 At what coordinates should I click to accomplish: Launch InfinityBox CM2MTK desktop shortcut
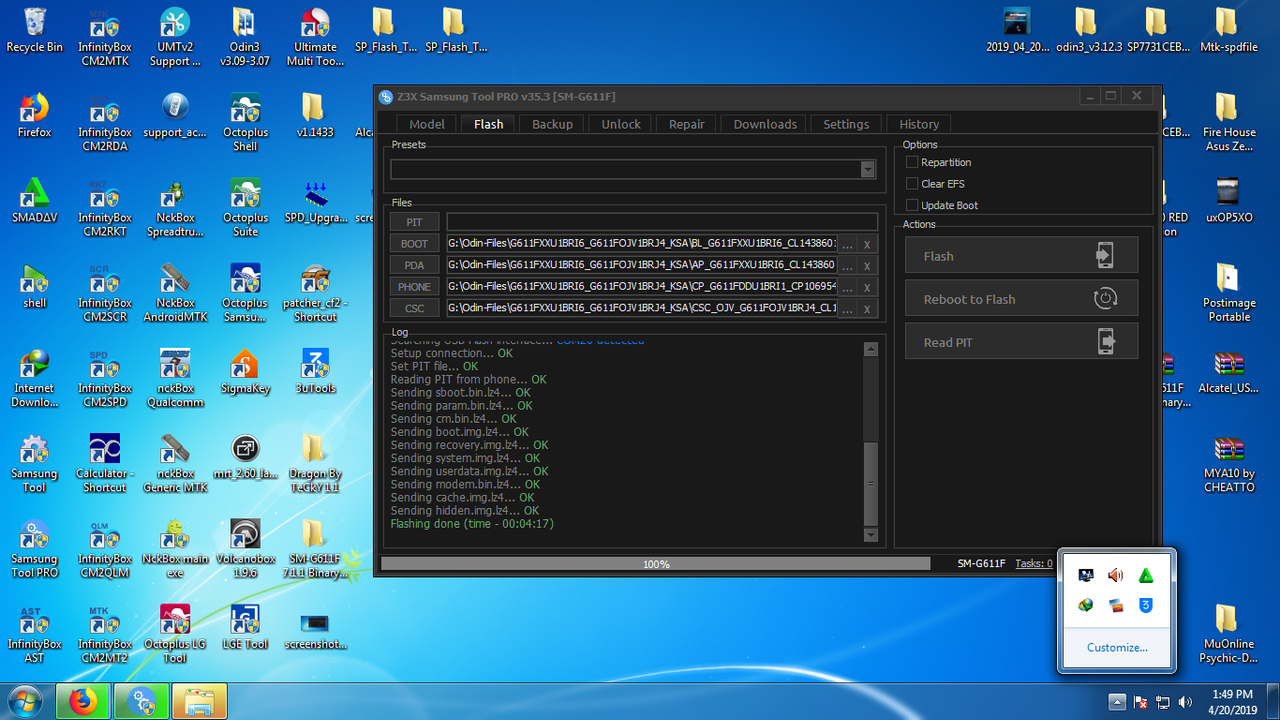point(105,38)
